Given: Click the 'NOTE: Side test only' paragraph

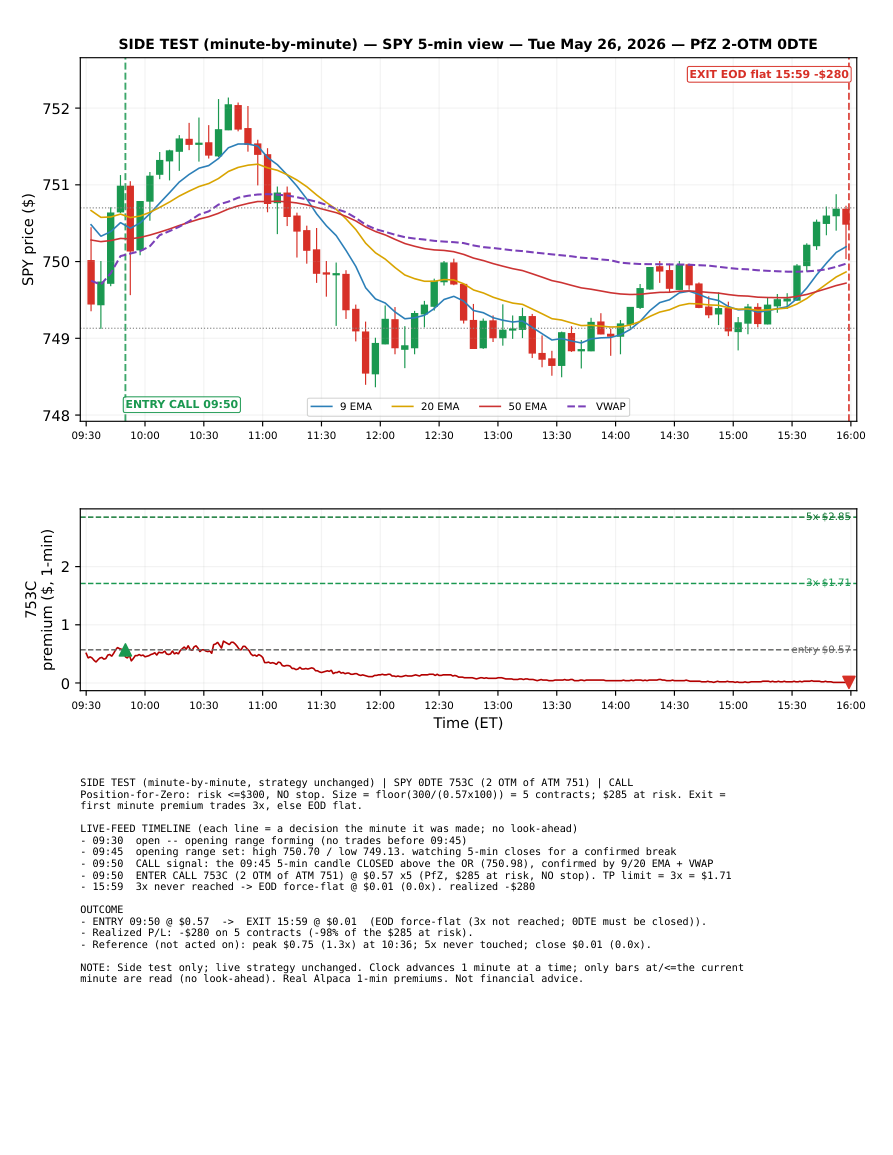Looking at the screenshot, I should (x=412, y=974).
